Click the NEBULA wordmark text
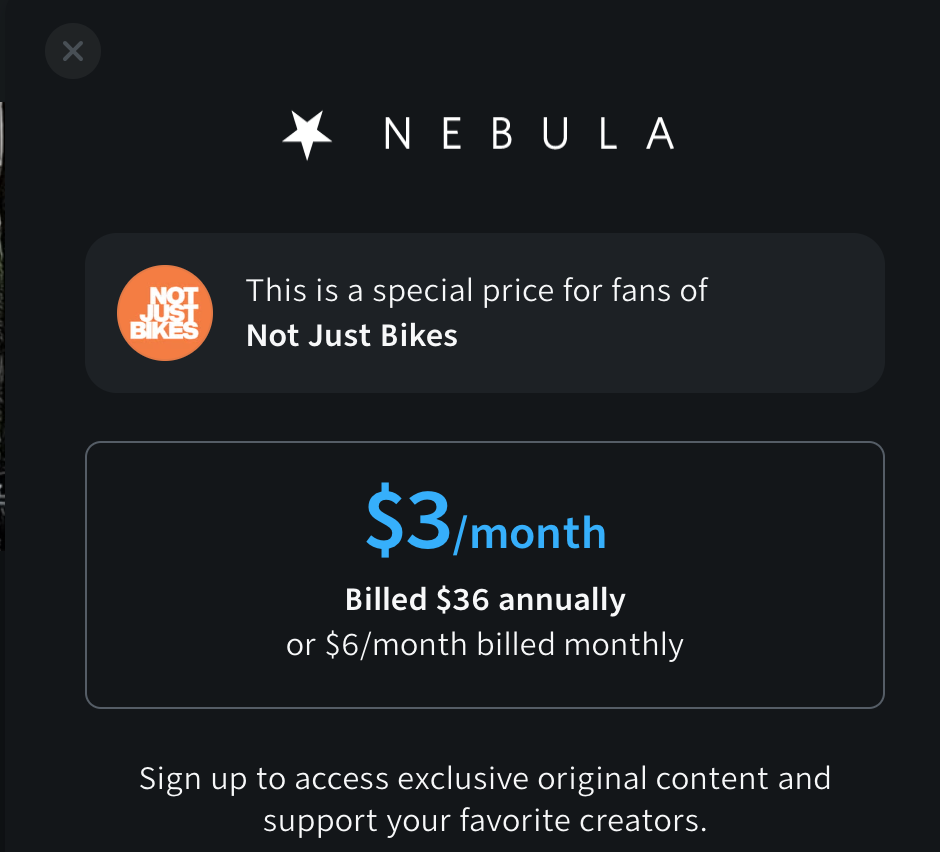The image size is (940, 852). pyautogui.click(x=529, y=134)
